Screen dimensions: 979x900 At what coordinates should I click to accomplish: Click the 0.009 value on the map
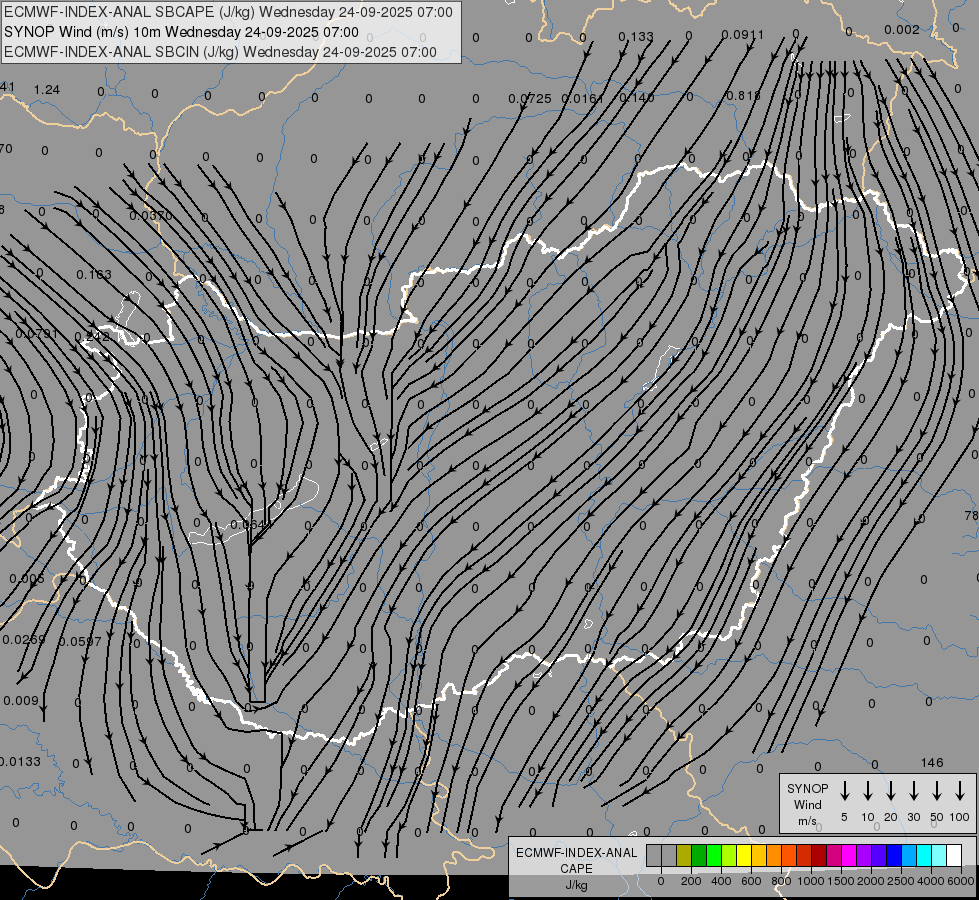[21, 701]
